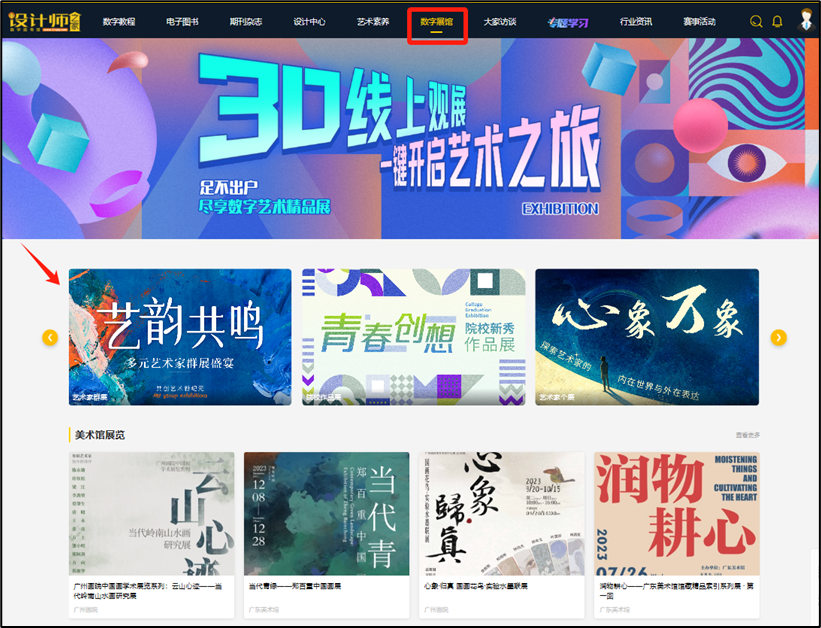Click the user avatar icon

pos(806,20)
